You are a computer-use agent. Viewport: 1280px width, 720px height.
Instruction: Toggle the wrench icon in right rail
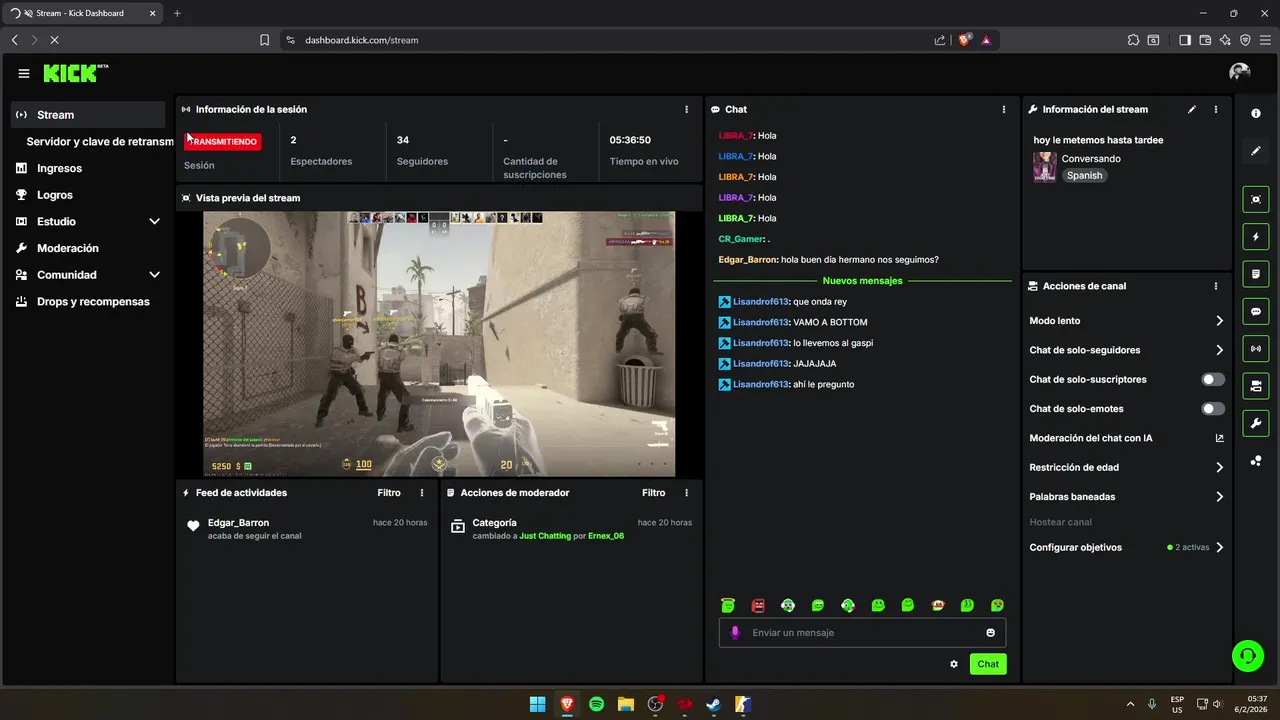click(x=1256, y=423)
